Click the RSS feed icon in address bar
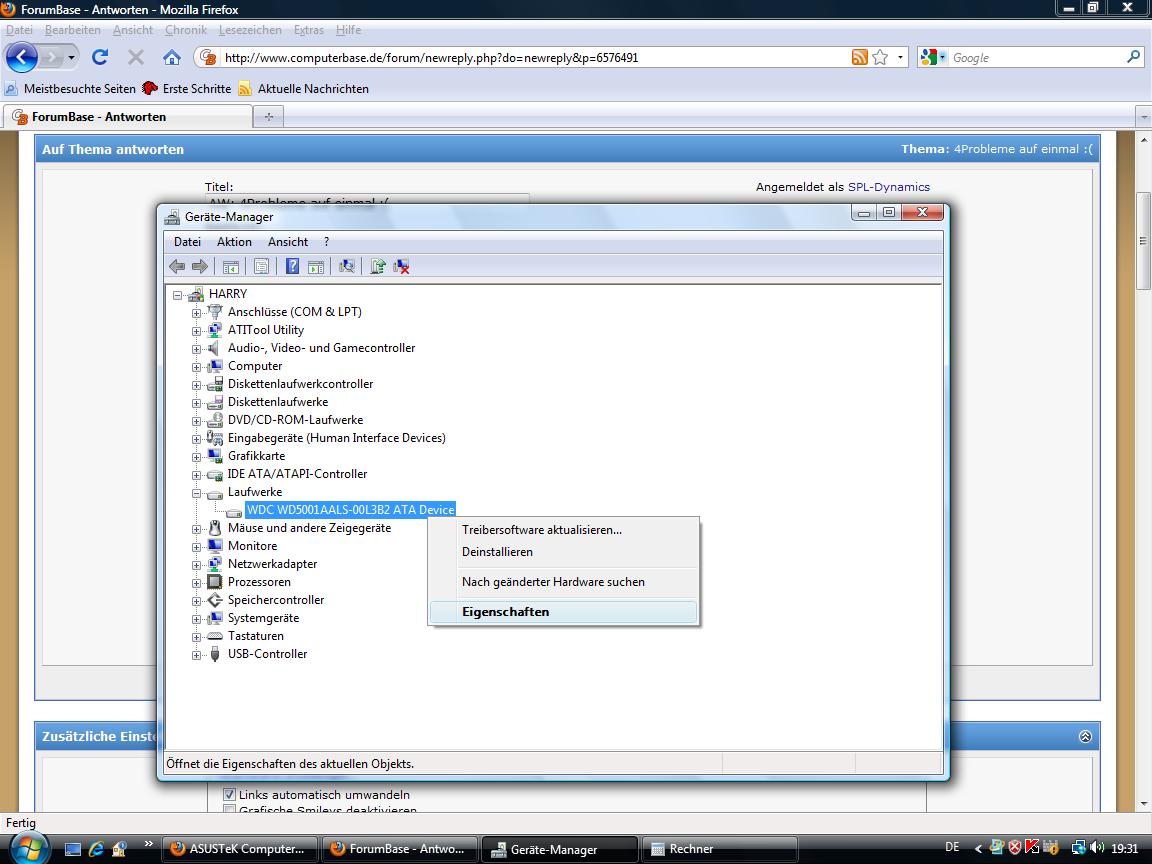Image resolution: width=1152 pixels, height=864 pixels. (x=859, y=57)
